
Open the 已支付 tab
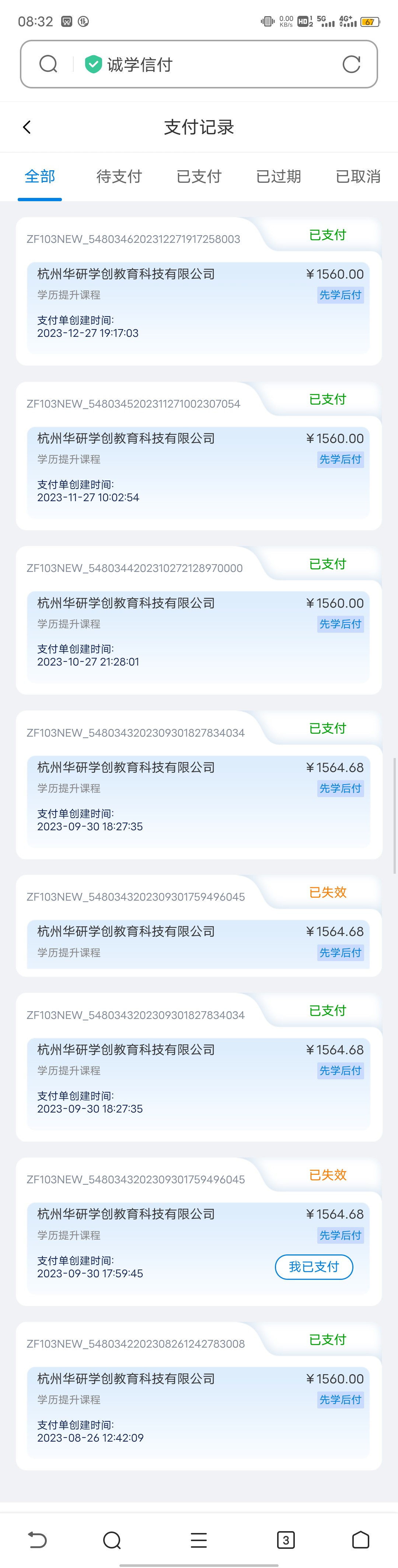coord(199,177)
